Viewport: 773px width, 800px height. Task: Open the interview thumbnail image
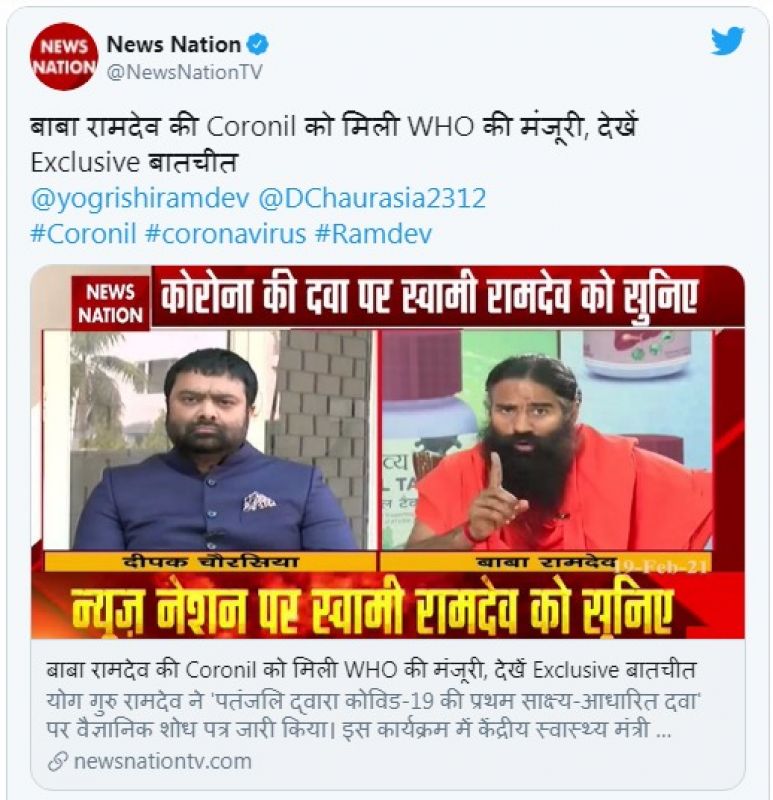coord(387,452)
